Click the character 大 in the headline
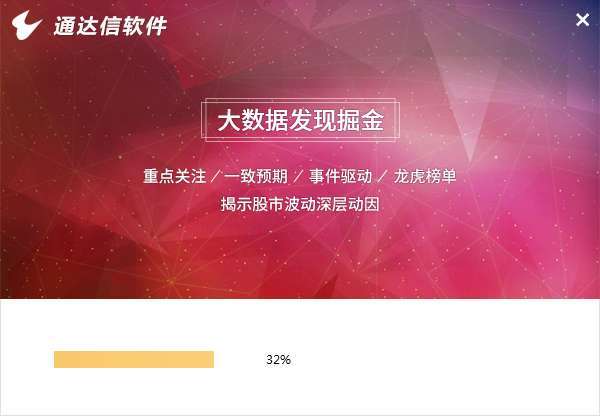Image resolution: width=600 pixels, height=416 pixels. [229, 121]
